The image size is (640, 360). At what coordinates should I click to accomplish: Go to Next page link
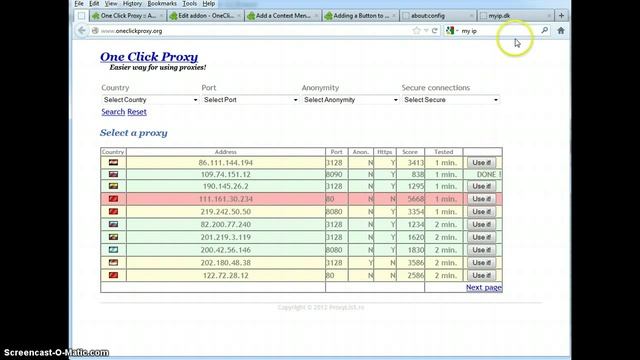[484, 287]
